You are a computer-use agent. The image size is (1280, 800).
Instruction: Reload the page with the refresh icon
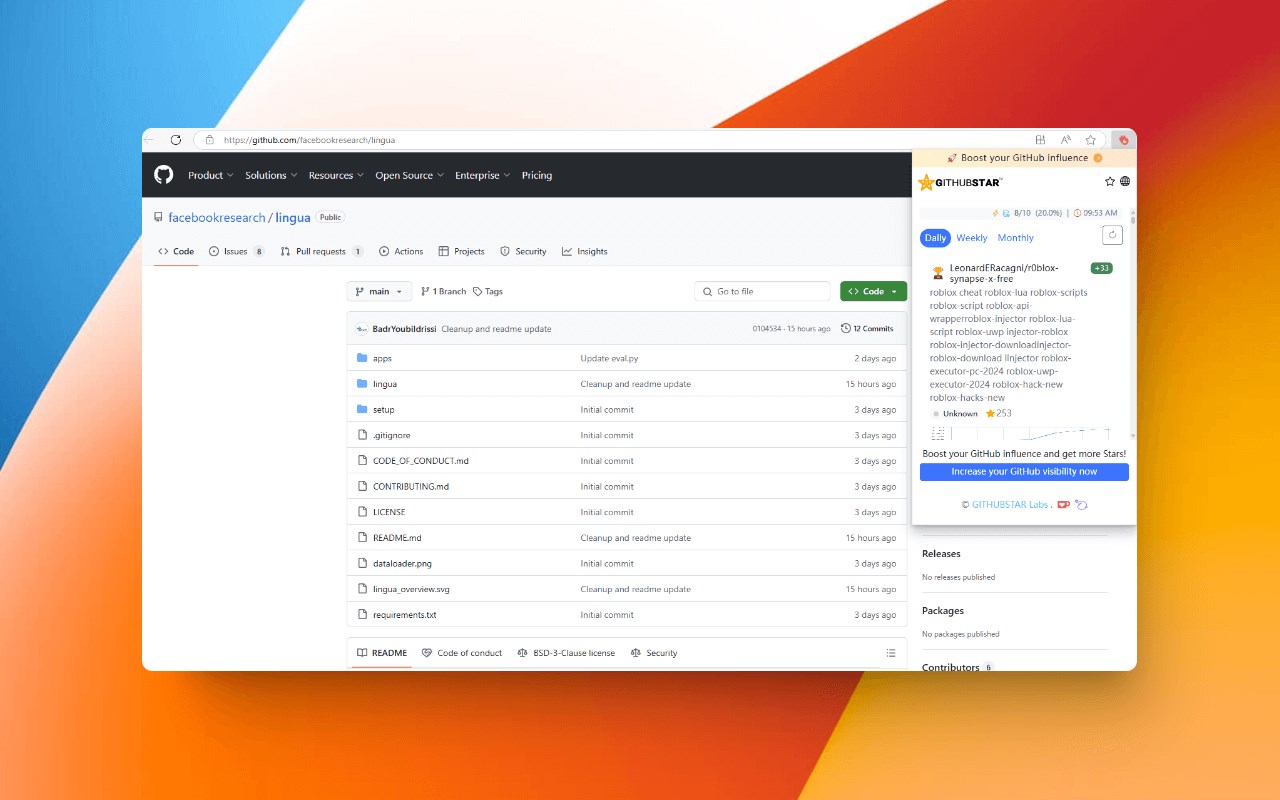(176, 140)
